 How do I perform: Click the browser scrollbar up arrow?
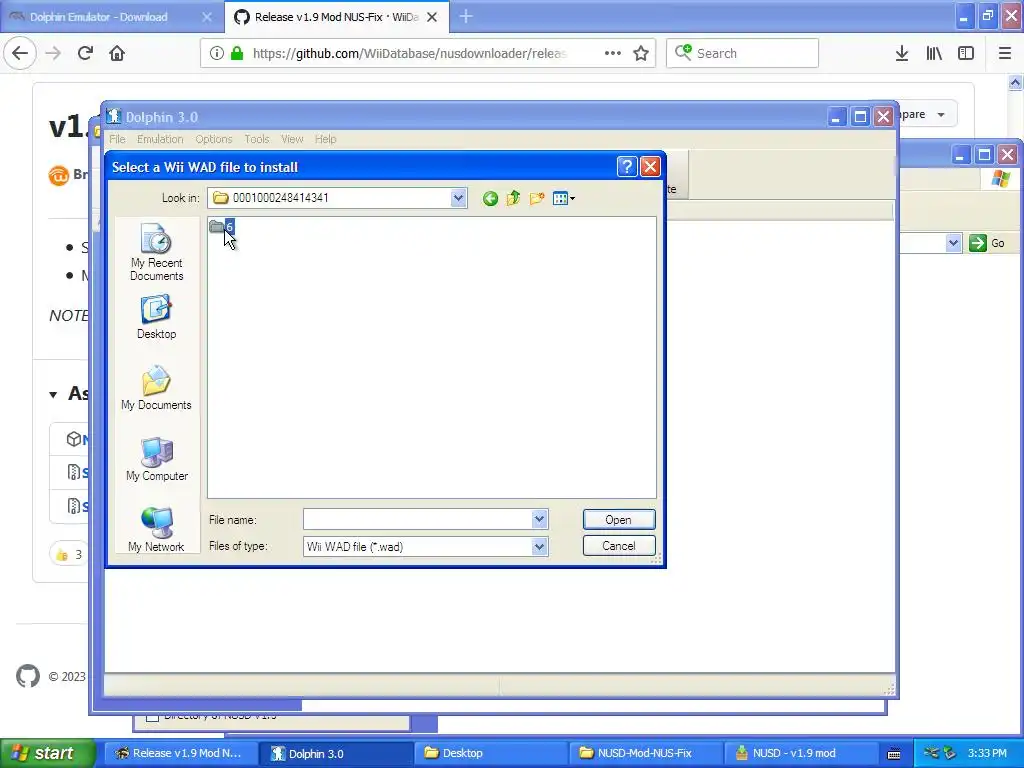[x=1015, y=83]
